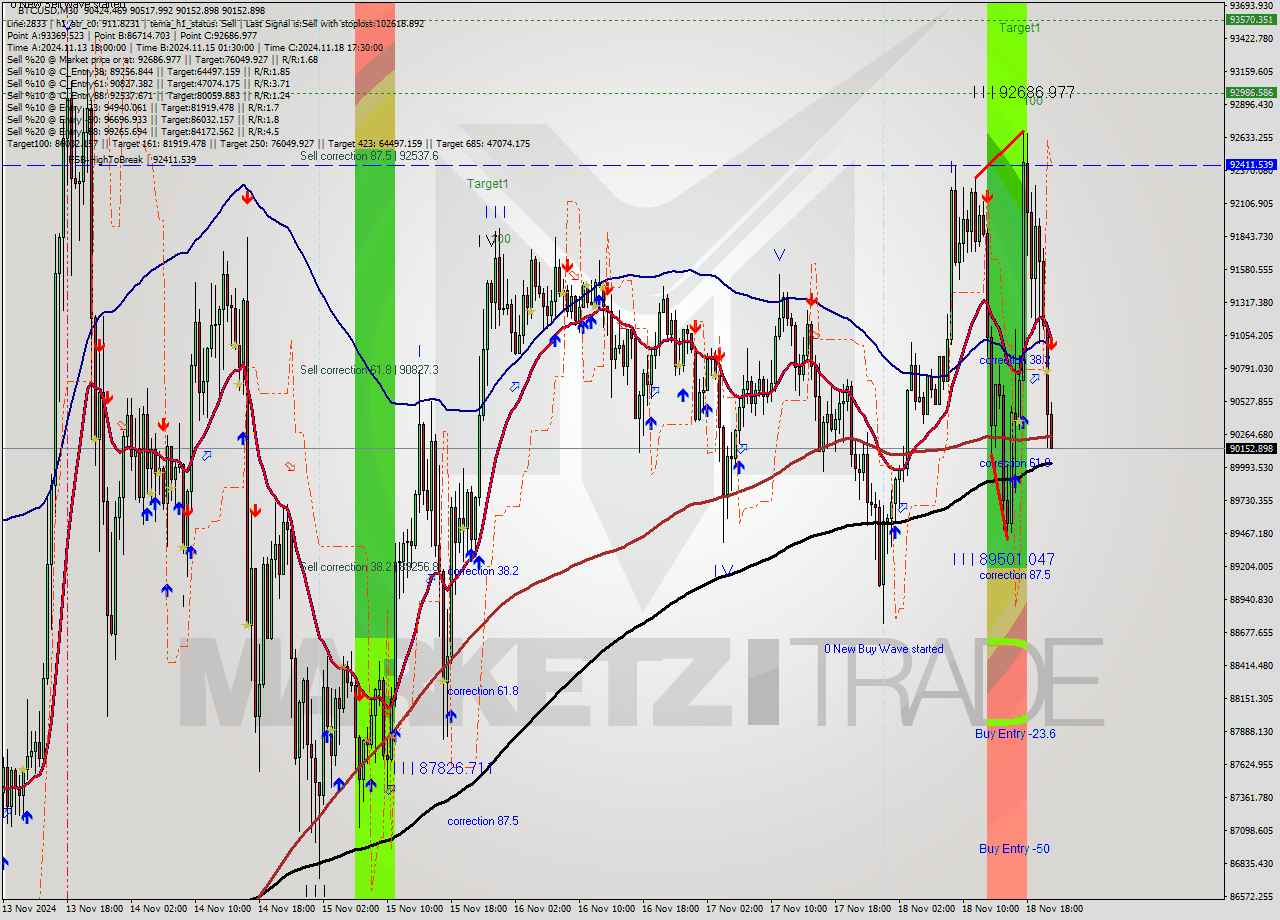Click the '18 Nov 18:00' time axis label
1280x920 pixels.
click(x=1056, y=910)
